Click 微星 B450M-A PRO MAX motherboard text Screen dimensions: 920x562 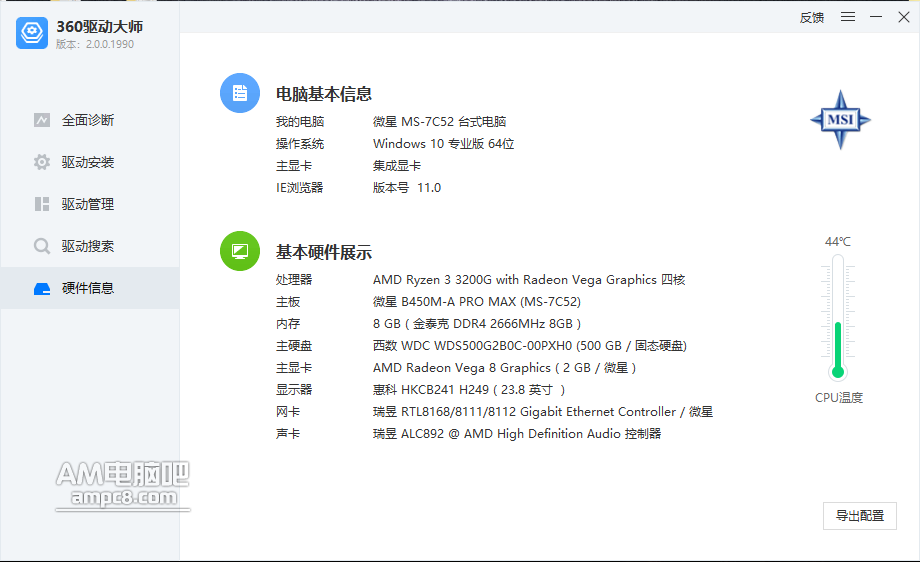[476, 302]
